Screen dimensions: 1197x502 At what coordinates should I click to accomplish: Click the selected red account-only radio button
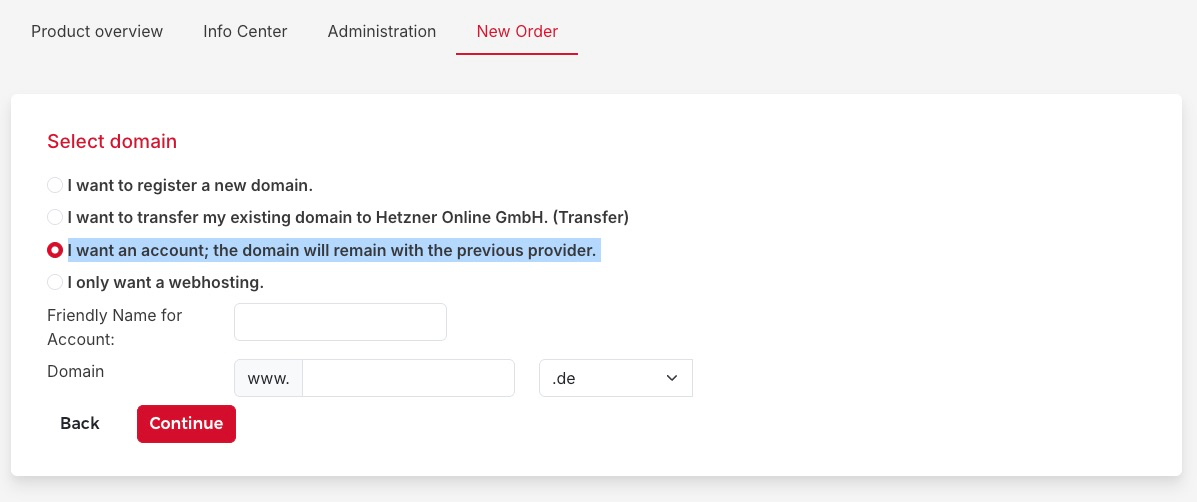pyautogui.click(x=55, y=250)
